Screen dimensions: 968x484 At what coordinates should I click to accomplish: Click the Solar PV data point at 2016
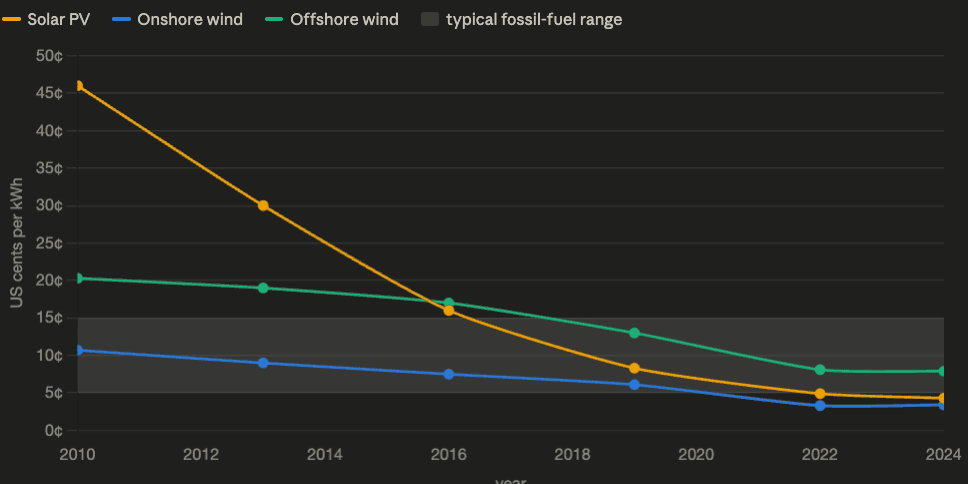click(449, 311)
